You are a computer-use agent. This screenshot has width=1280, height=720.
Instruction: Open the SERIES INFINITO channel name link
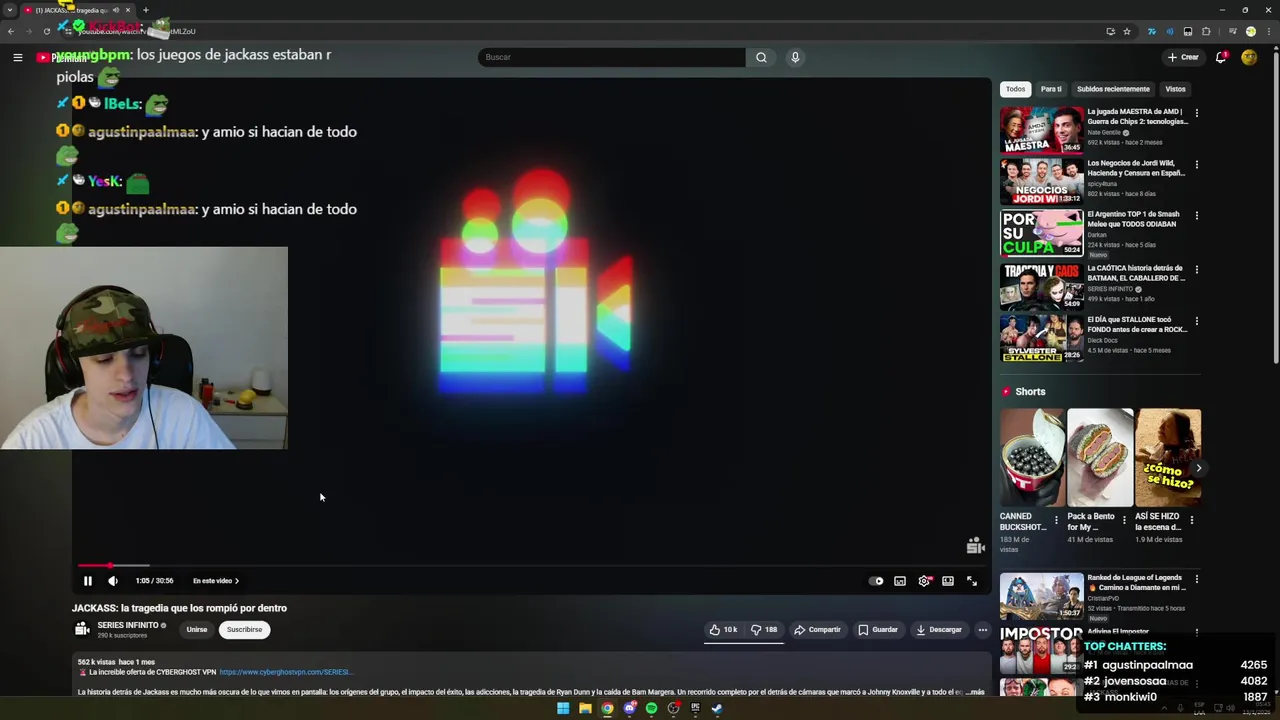coord(128,625)
